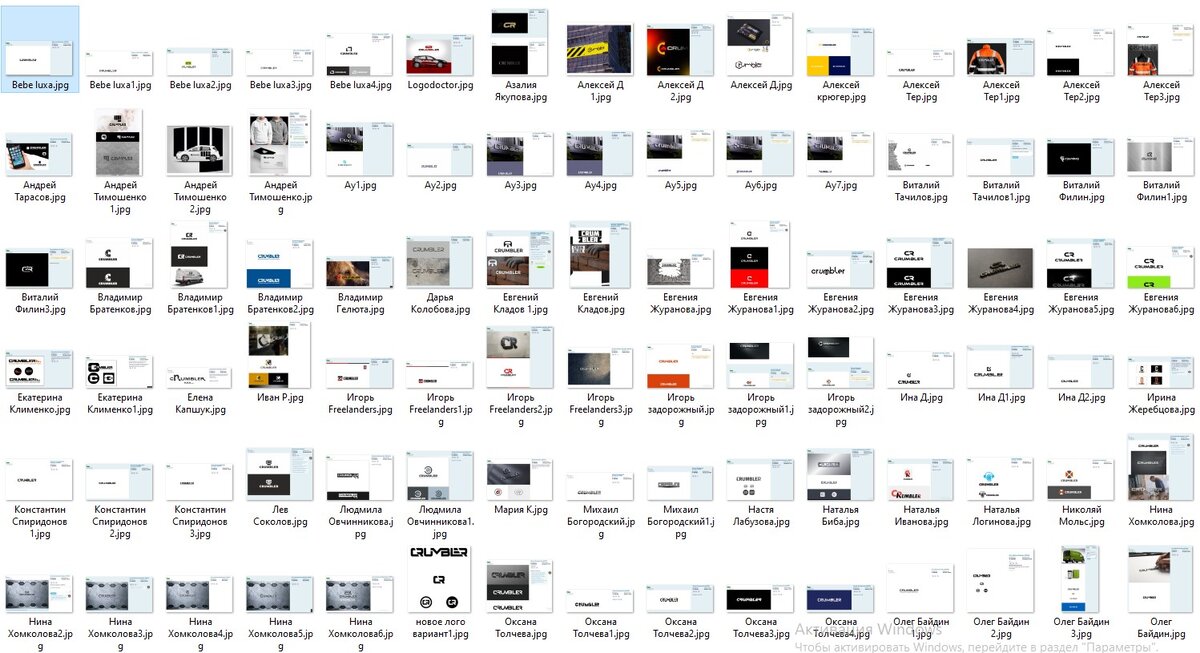
Task: Select the Алексей крюгер.jpg thumbnail
Action: (x=841, y=54)
